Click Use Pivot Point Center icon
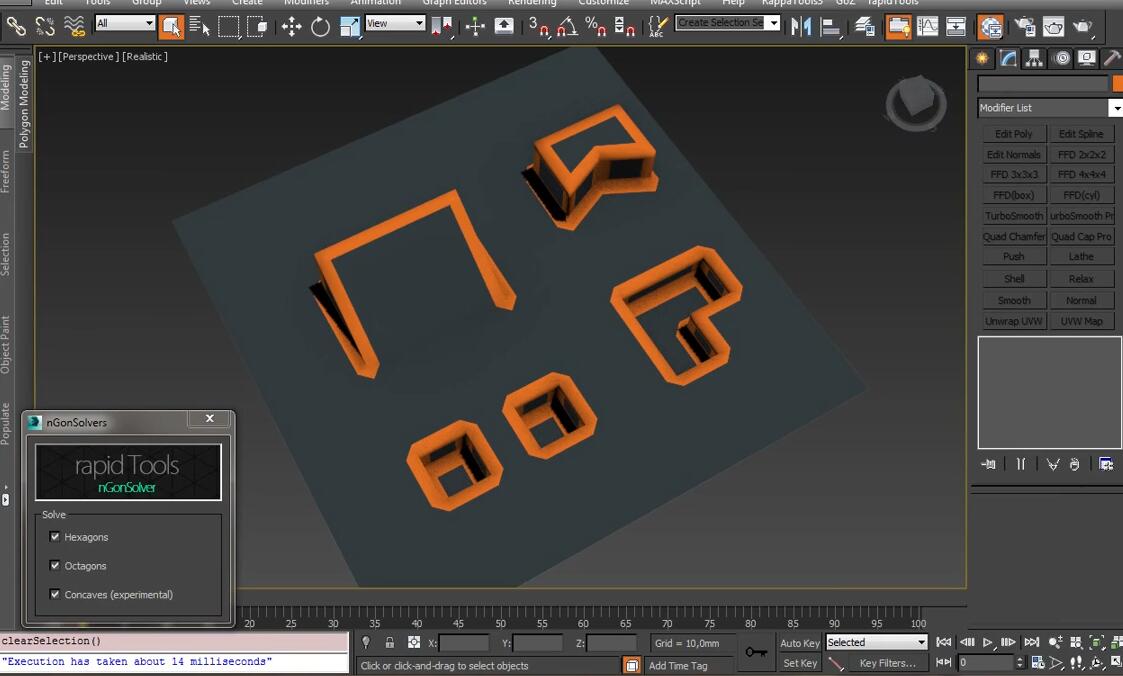 pos(442,27)
